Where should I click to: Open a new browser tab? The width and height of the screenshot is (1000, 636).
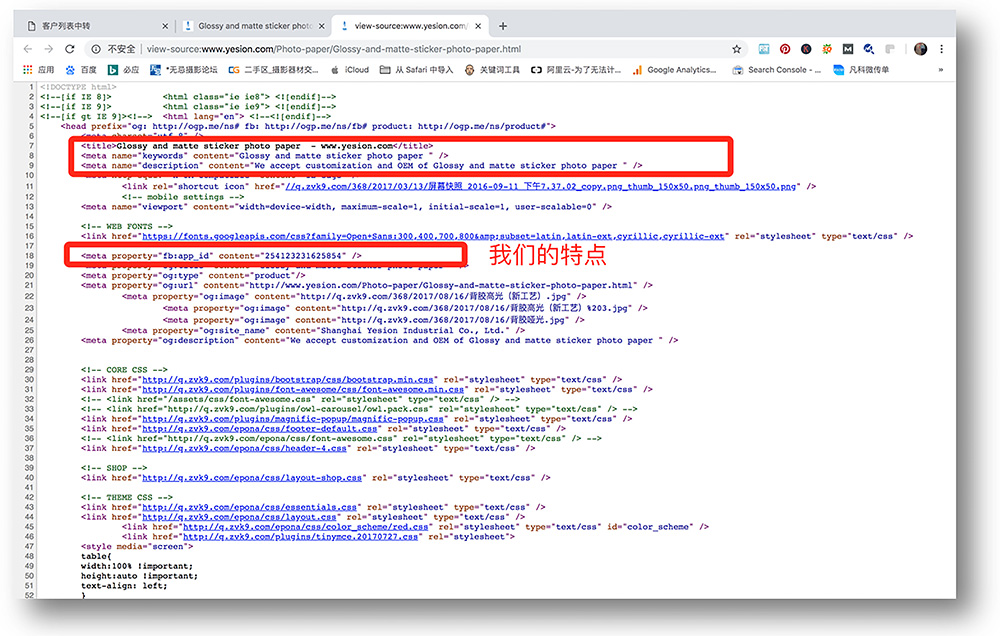coord(503,26)
